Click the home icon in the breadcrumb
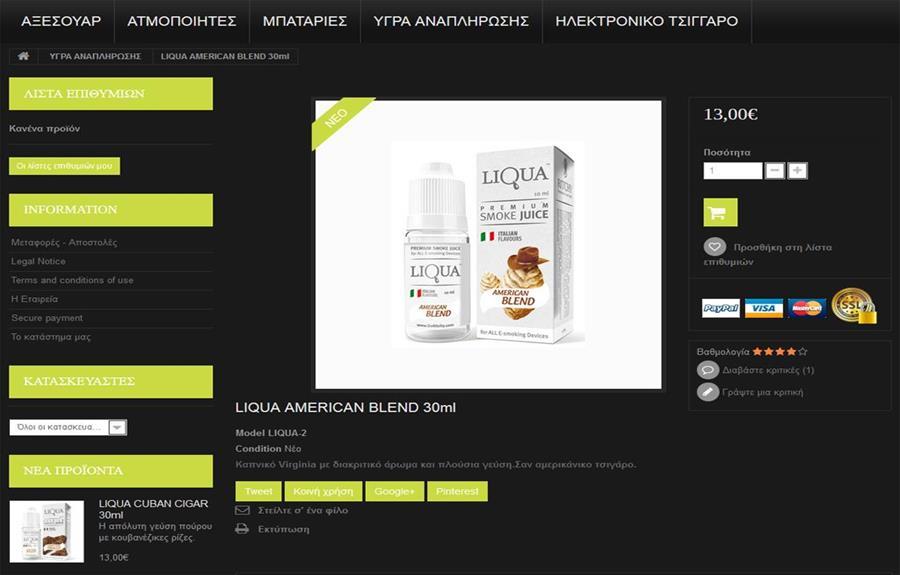This screenshot has height=575, width=900. pyautogui.click(x=24, y=56)
